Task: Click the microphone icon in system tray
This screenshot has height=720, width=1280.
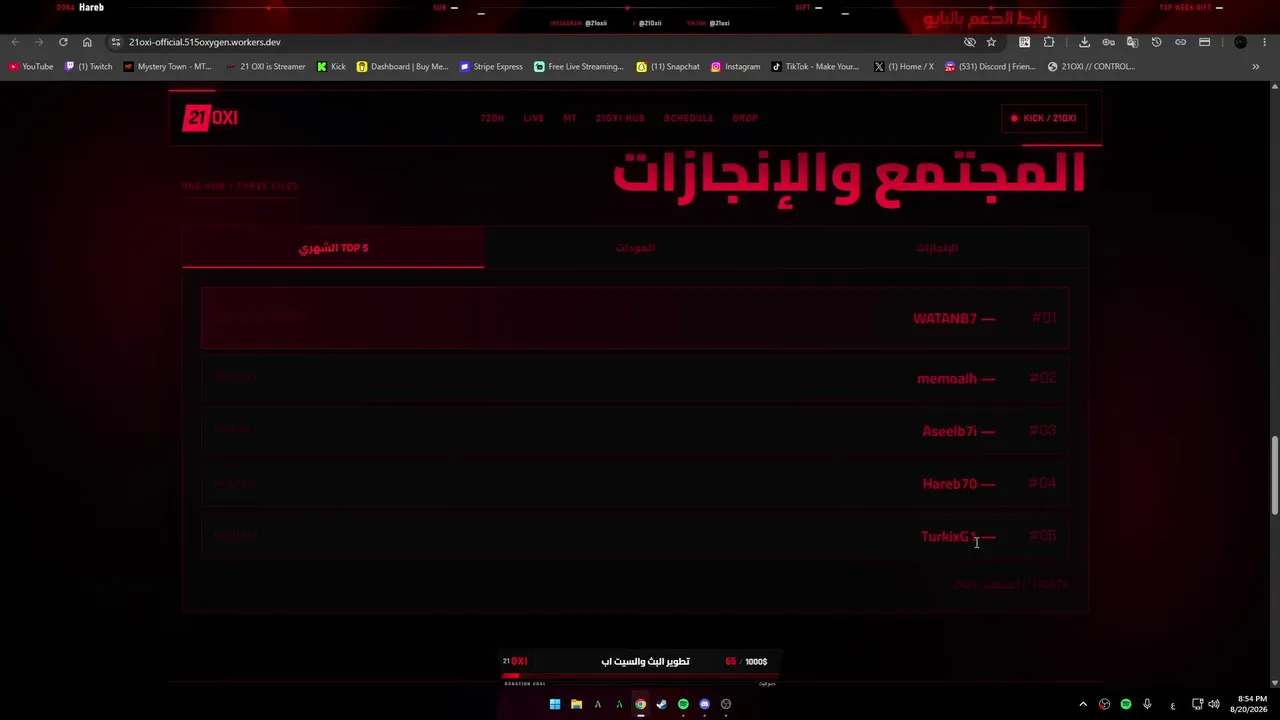Action: 1147,704
